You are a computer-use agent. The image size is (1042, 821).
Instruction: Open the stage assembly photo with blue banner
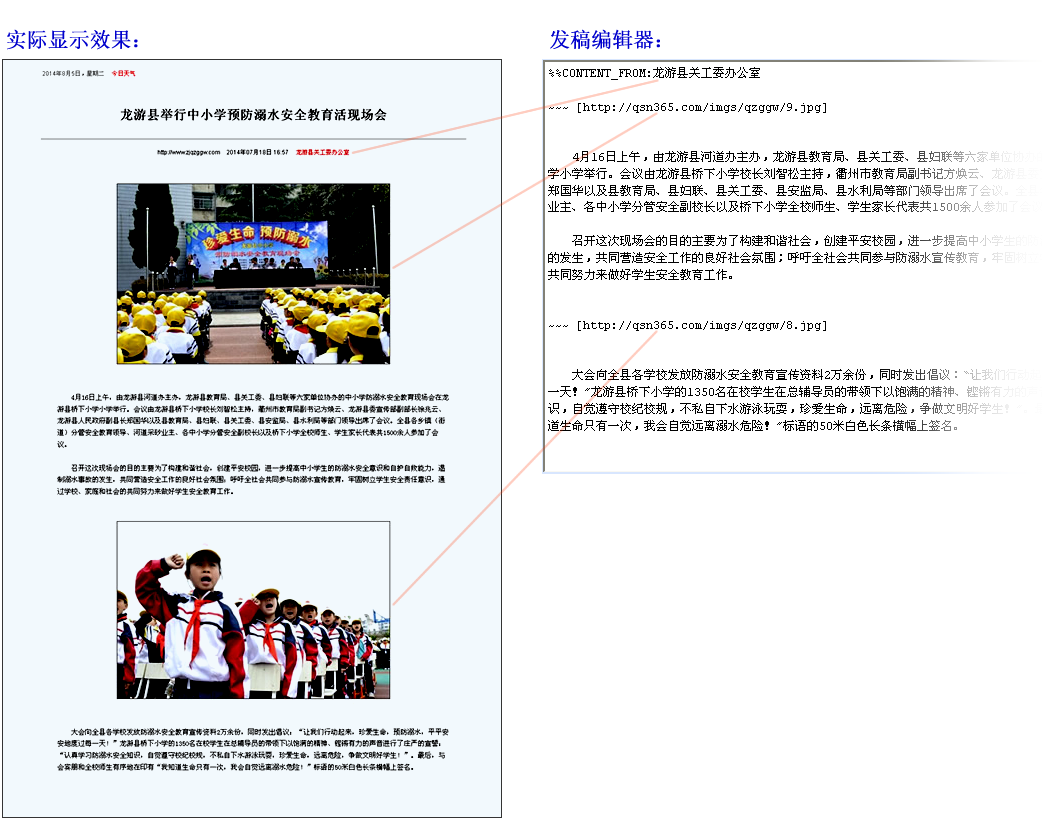[x=253, y=273]
